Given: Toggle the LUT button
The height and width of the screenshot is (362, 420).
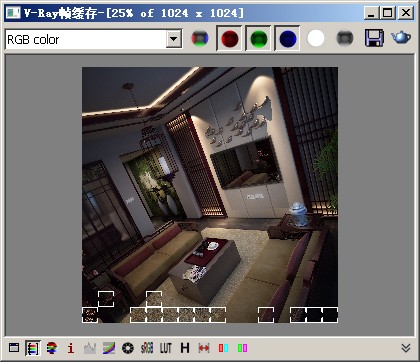Looking at the screenshot, I should point(166,348).
